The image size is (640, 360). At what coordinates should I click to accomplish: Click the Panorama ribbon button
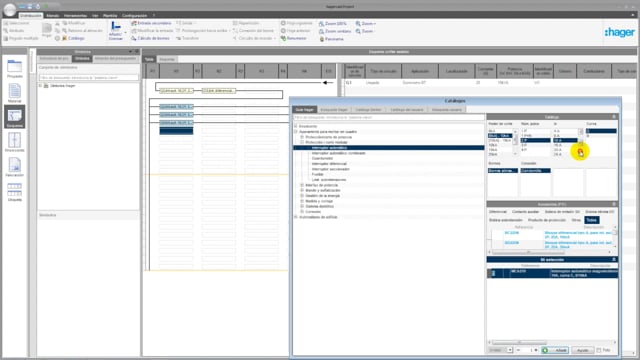(x=331, y=39)
